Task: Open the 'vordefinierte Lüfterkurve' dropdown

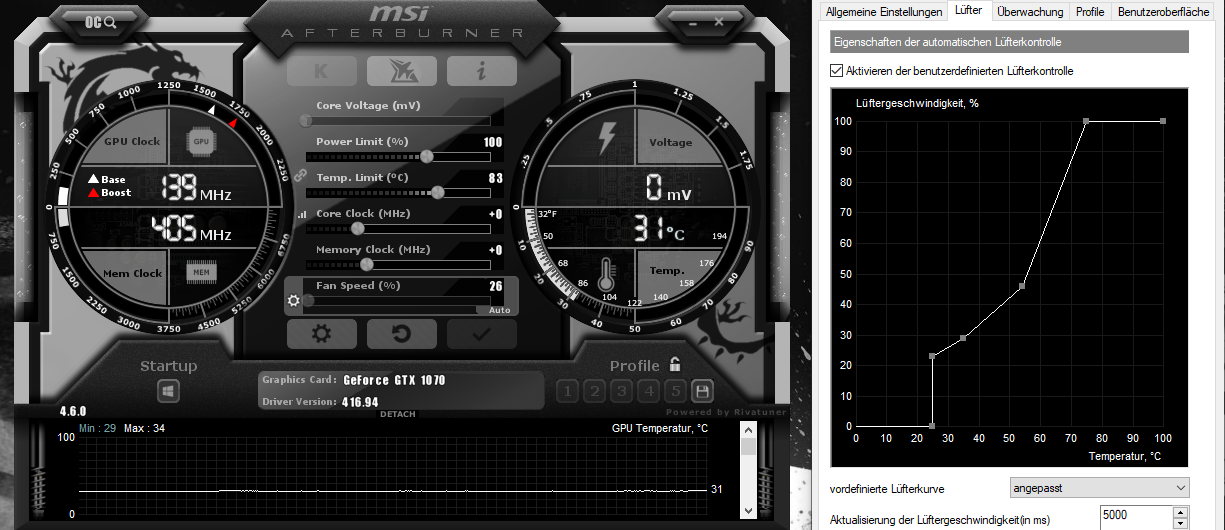Action: [x=1099, y=488]
